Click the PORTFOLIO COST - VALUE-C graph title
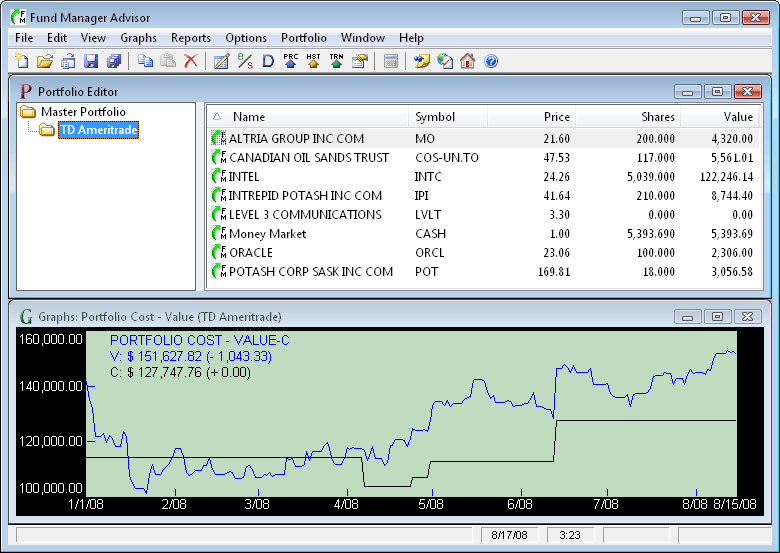 coord(199,340)
